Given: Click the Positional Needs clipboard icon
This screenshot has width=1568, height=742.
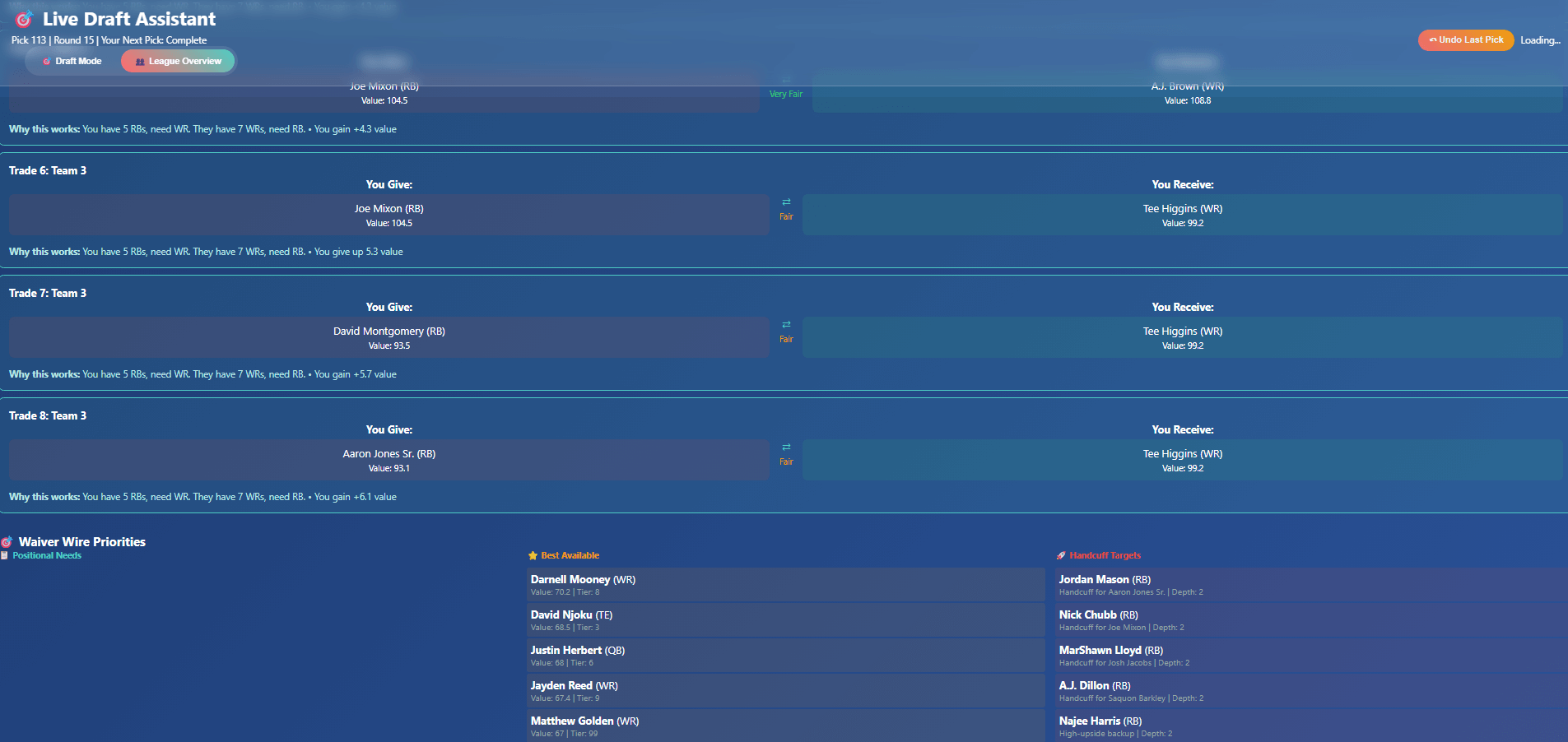Looking at the screenshot, I should [x=5, y=556].
